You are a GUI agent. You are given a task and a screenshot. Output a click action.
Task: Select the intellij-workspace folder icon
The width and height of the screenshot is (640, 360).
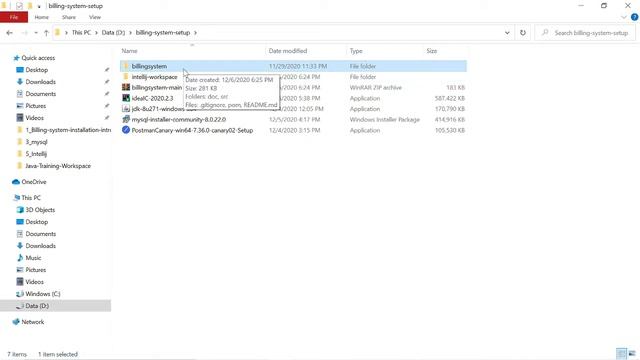coord(126,77)
